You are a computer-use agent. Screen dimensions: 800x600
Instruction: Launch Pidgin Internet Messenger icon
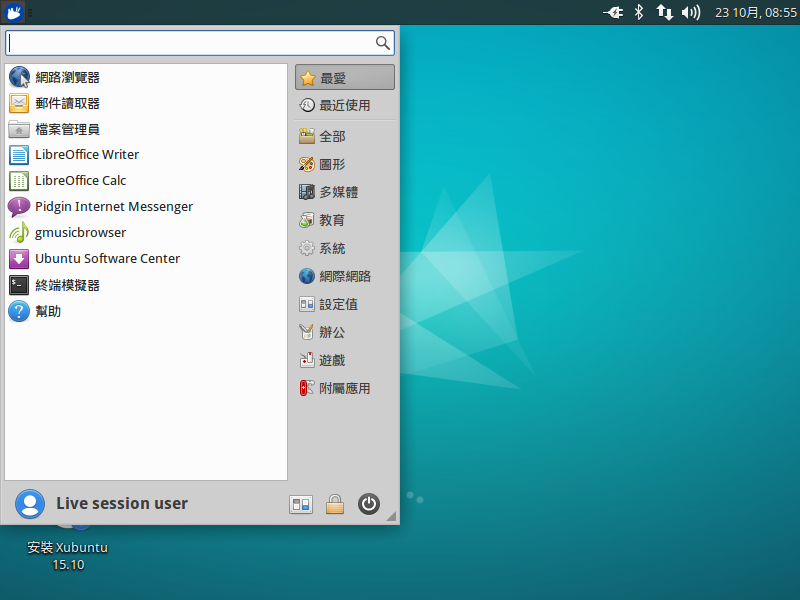pyautogui.click(x=19, y=207)
